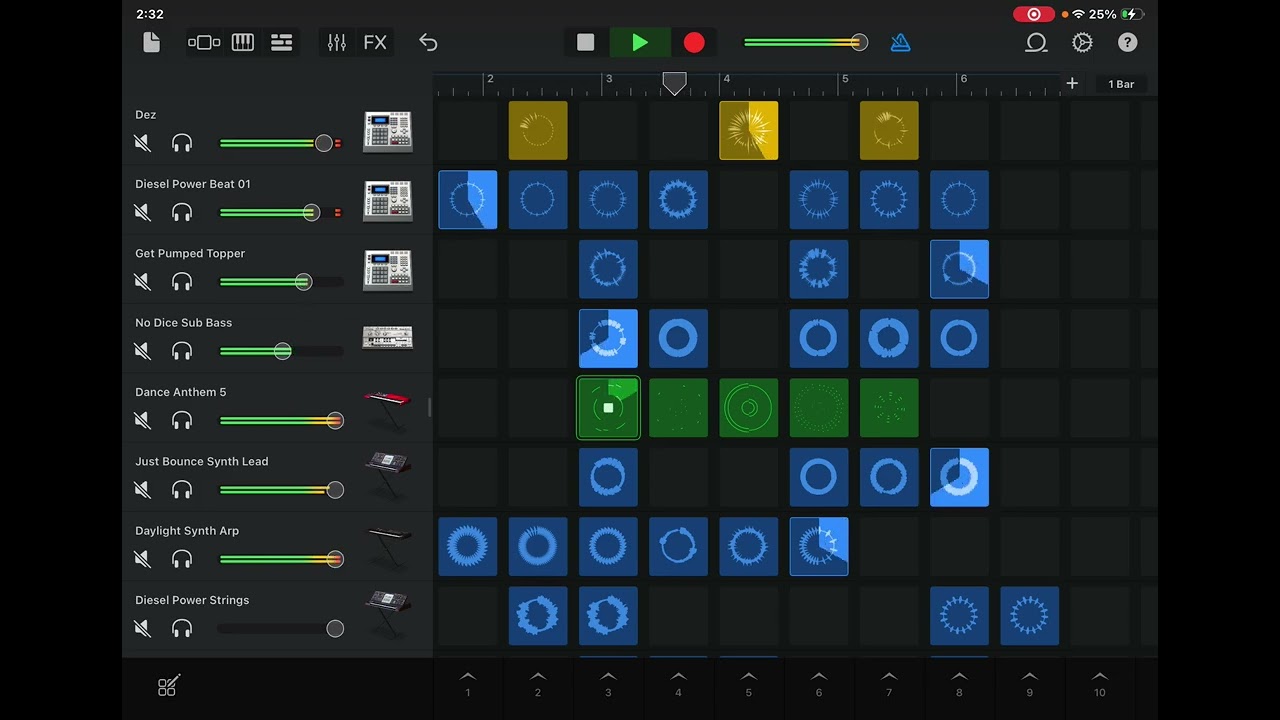Select the Just Bounce Synth Lead track name
1280x720 pixels.
click(201, 461)
